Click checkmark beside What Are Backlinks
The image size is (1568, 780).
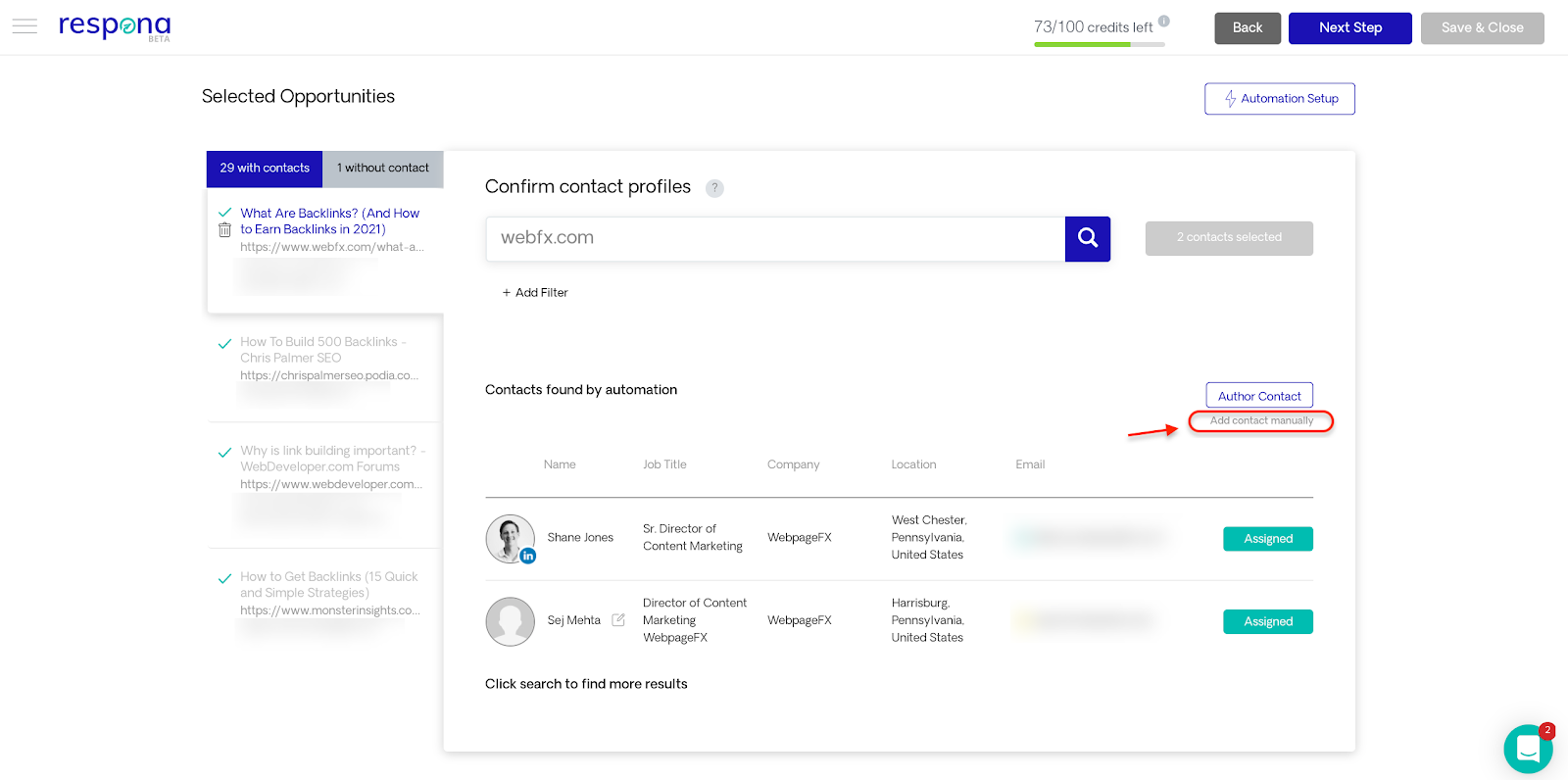(224, 213)
